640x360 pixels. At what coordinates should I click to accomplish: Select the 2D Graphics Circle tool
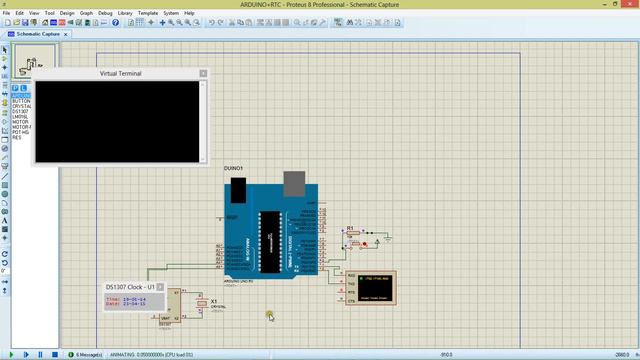tap(5, 194)
